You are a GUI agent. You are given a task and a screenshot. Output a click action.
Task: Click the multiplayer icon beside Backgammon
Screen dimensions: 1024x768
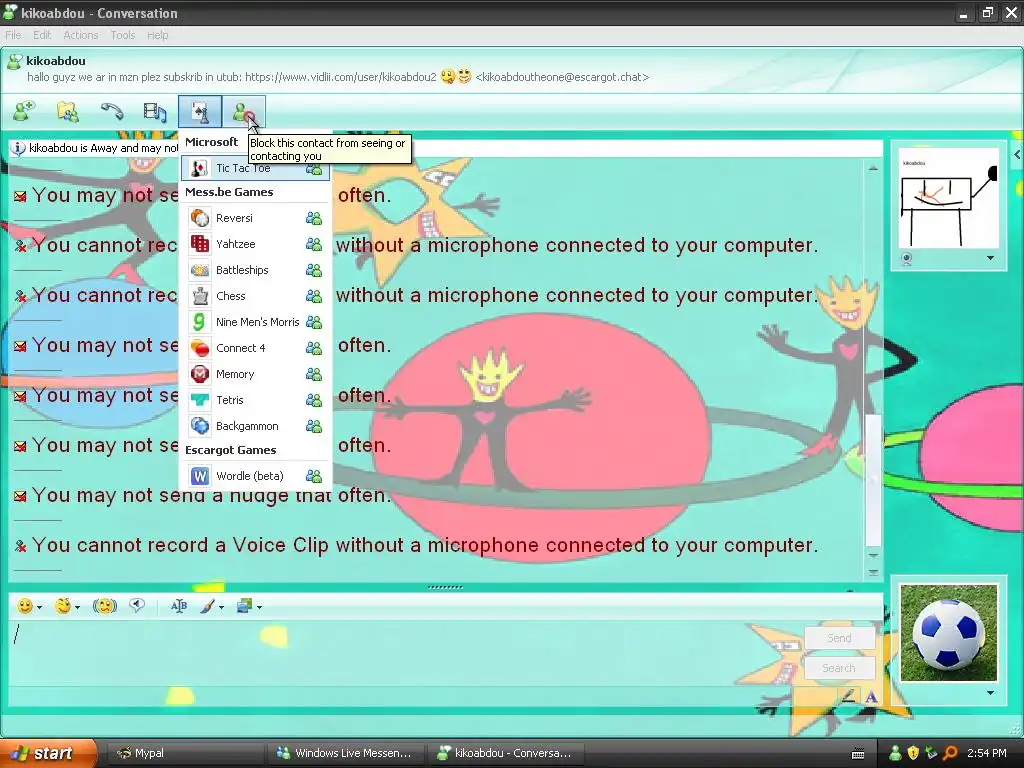click(314, 426)
